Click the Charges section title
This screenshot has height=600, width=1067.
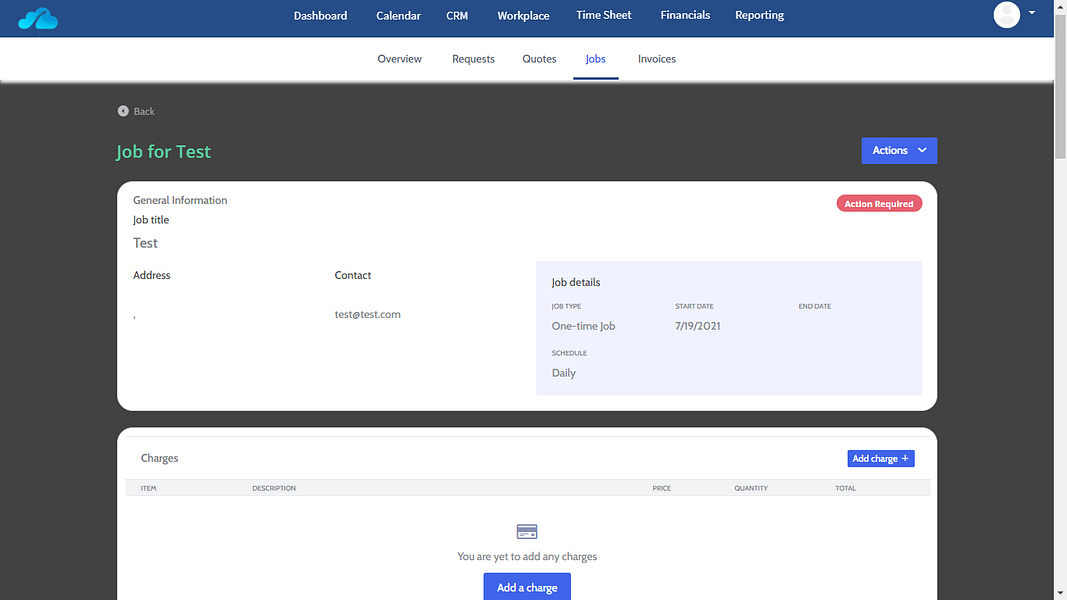tap(159, 458)
